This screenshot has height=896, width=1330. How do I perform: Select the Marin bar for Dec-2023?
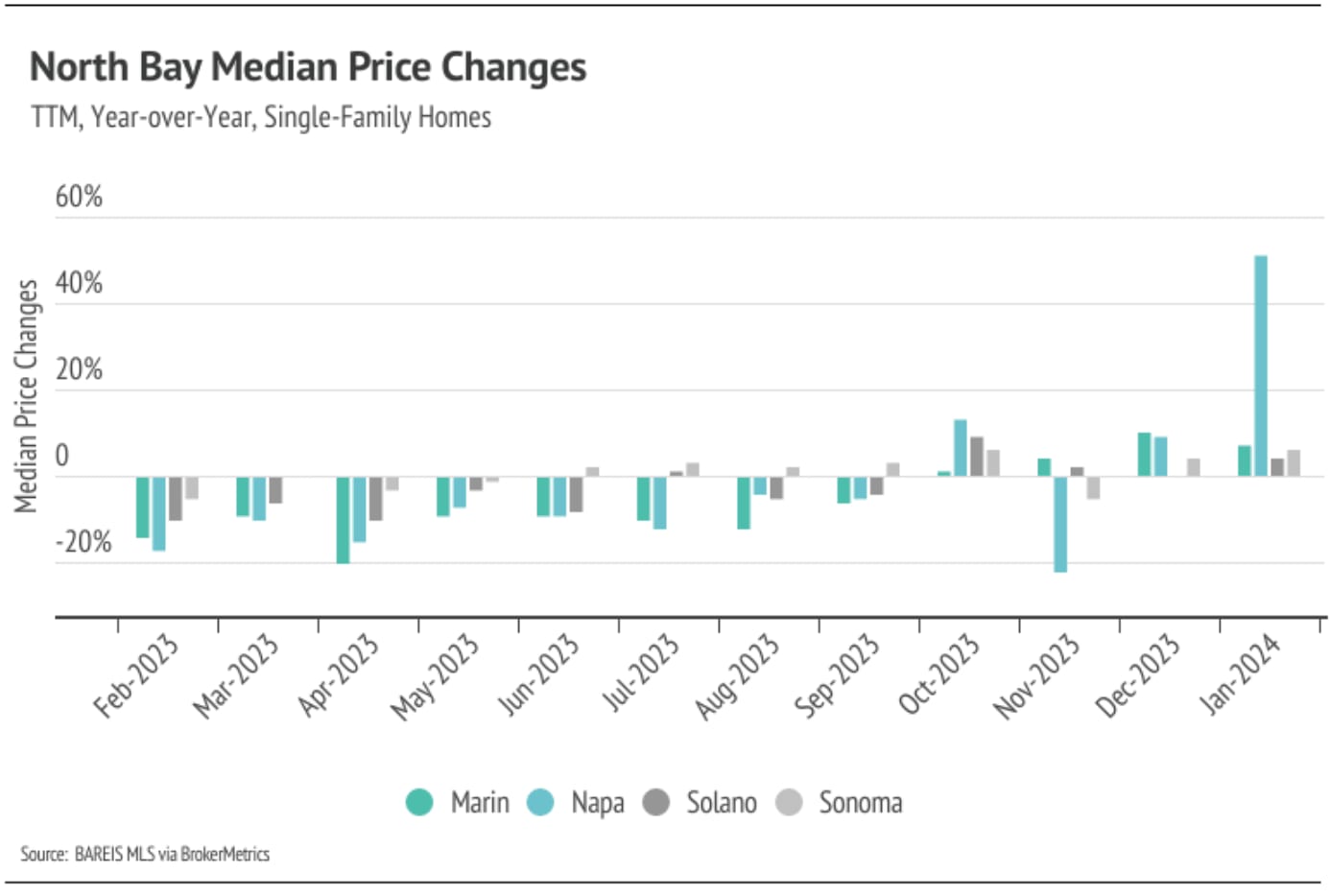point(1144,455)
